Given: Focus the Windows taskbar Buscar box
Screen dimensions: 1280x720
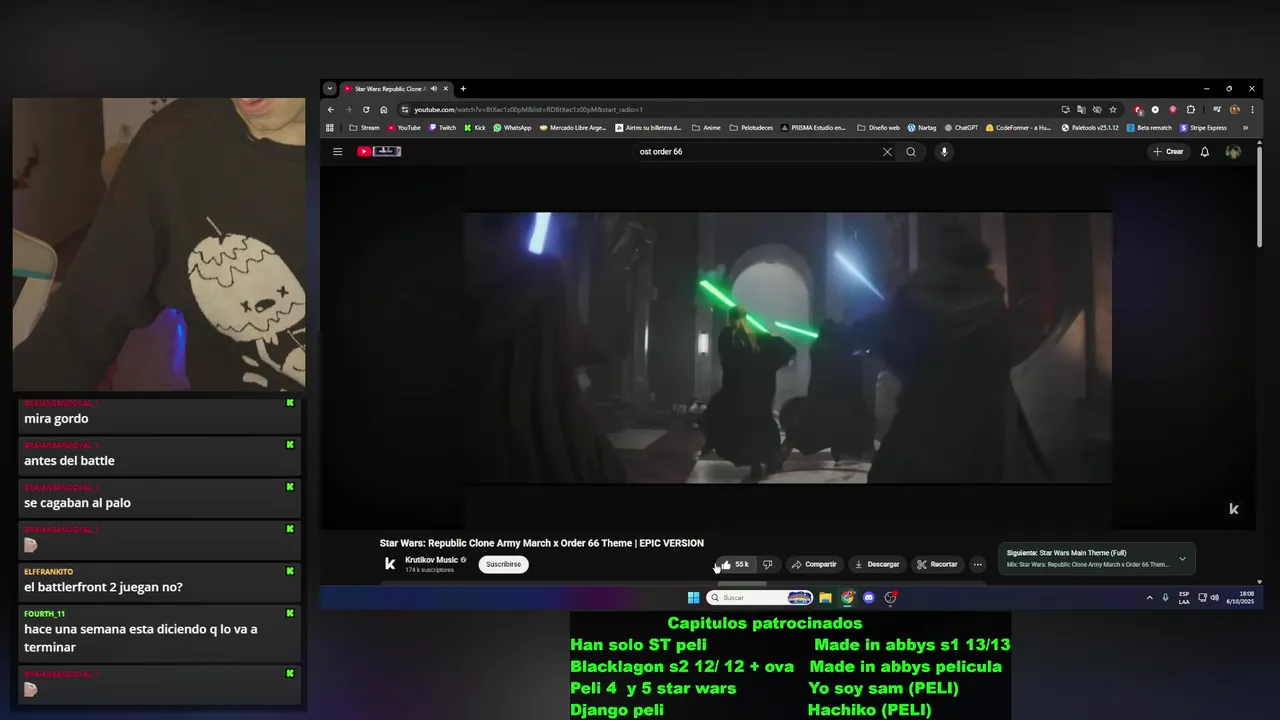Looking at the screenshot, I should point(760,598).
